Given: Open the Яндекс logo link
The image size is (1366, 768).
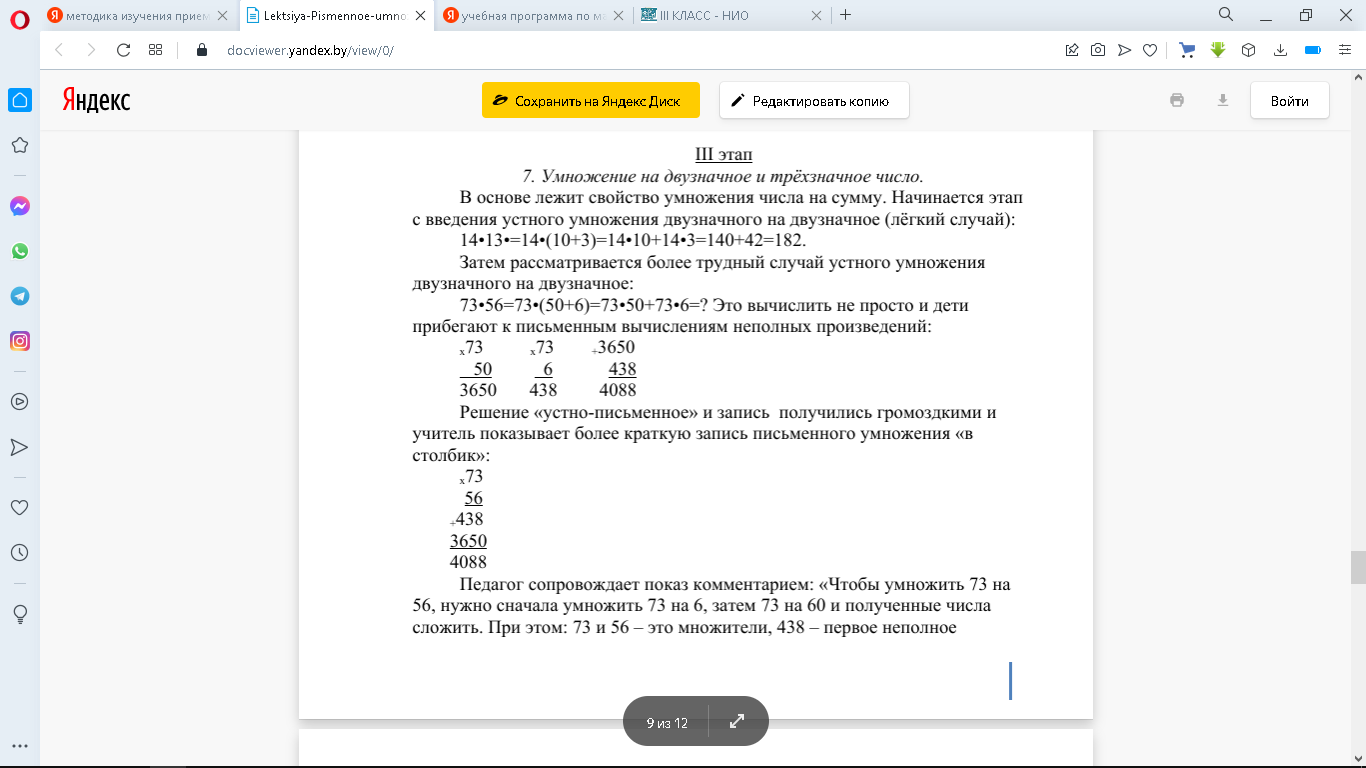Looking at the screenshot, I should (96, 100).
